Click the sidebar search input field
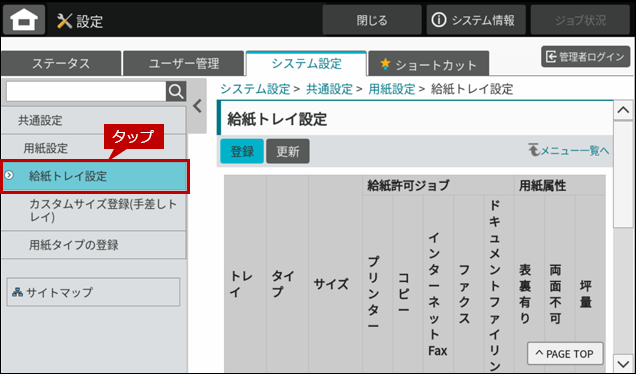Screen dimensions: 636x374 tap(86, 91)
